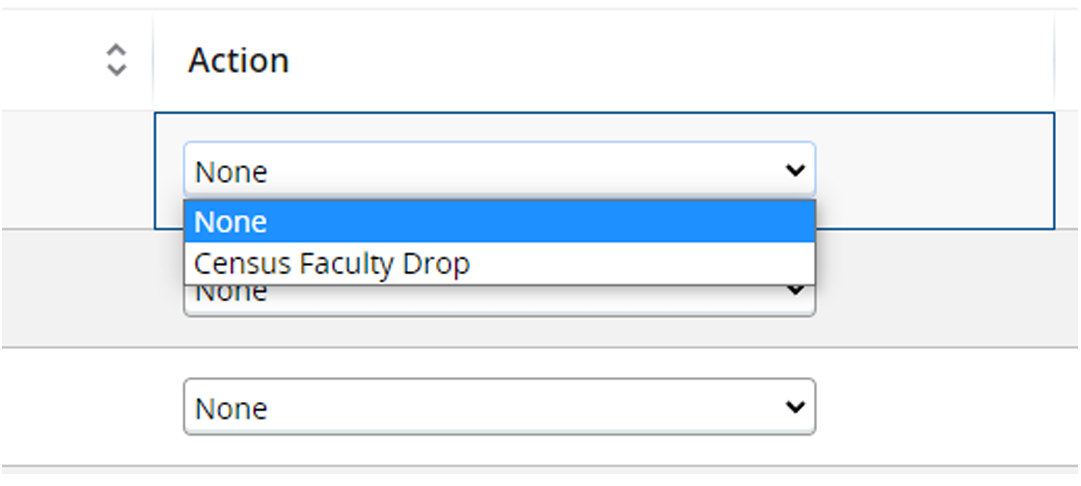Click the downward arrow of the sort icon

click(x=117, y=70)
